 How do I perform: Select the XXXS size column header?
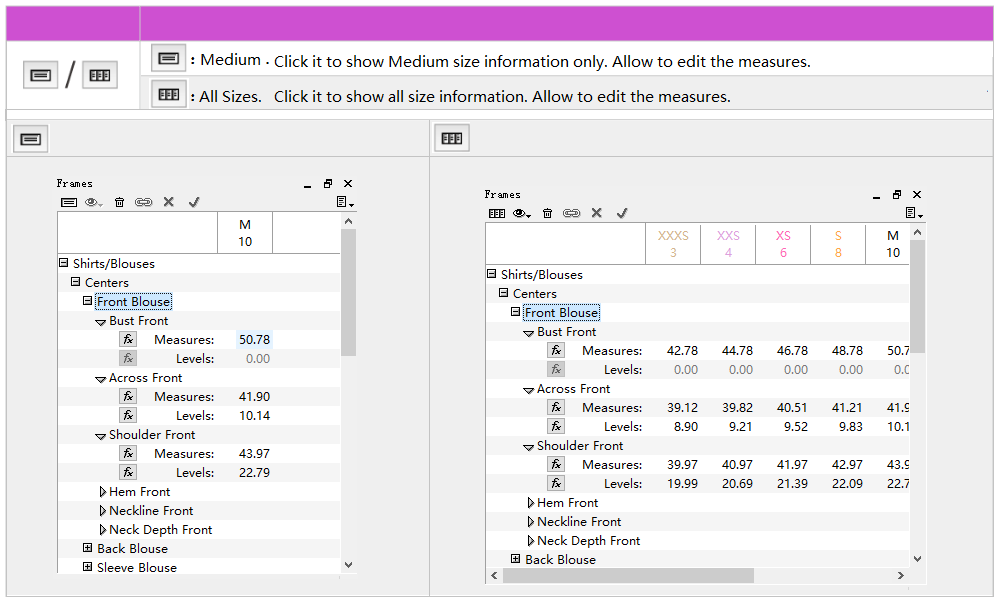click(673, 244)
